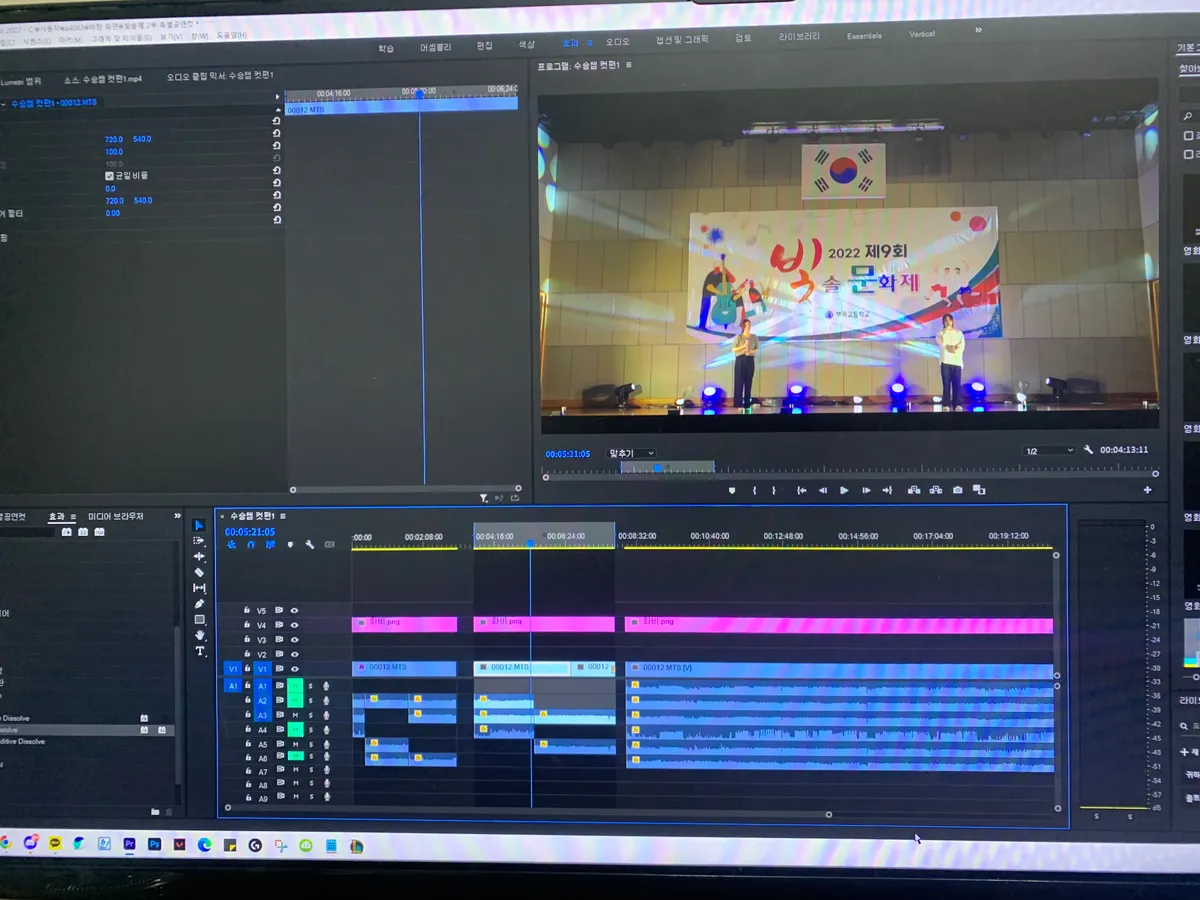The image size is (1200, 900).
Task: Open Program monitor settings wrench
Action: tap(1088, 451)
